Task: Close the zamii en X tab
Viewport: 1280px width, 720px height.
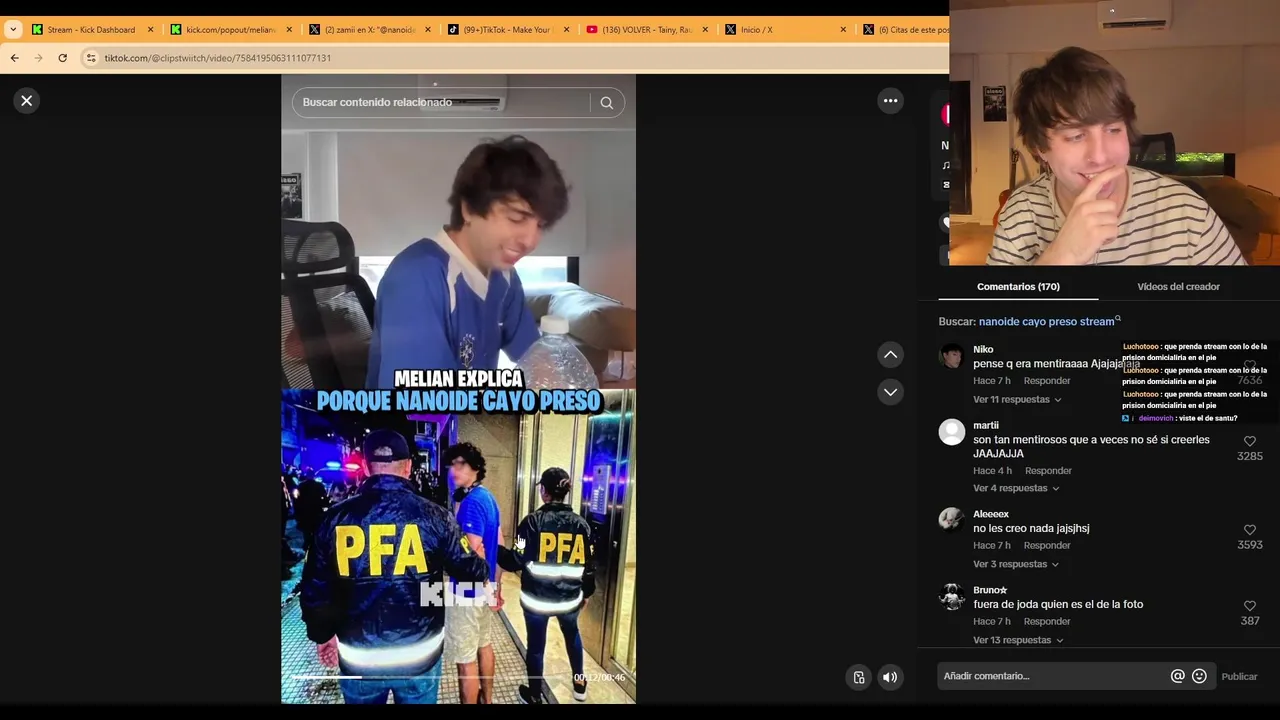Action: tap(428, 30)
